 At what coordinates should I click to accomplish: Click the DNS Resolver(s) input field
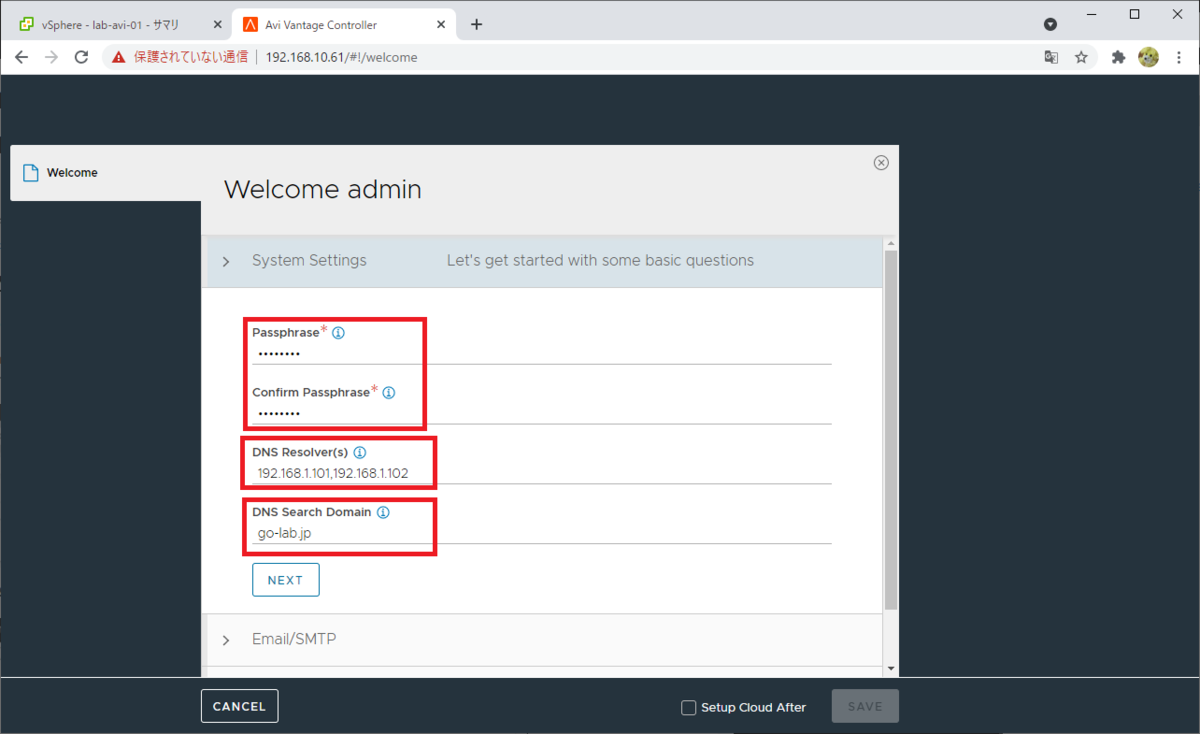tap(541, 473)
